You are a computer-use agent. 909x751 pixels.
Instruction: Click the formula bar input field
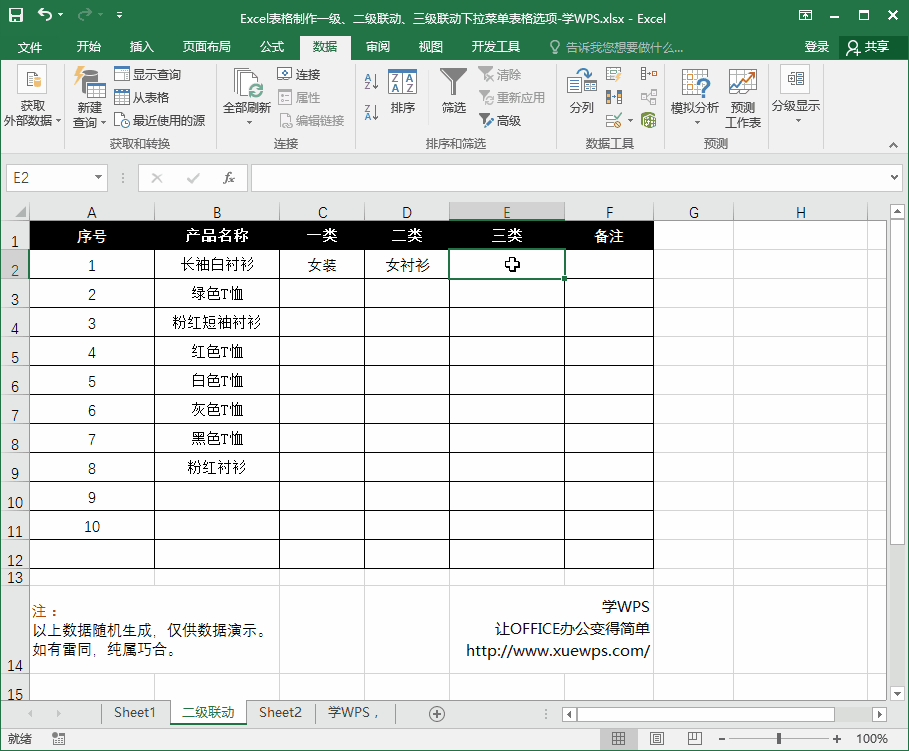pyautogui.click(x=569, y=177)
